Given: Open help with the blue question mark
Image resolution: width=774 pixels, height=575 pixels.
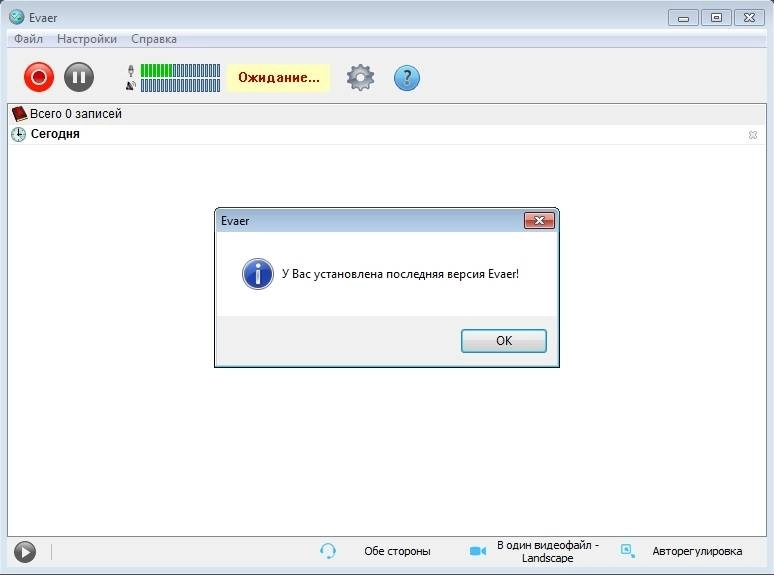Looking at the screenshot, I should point(407,77).
